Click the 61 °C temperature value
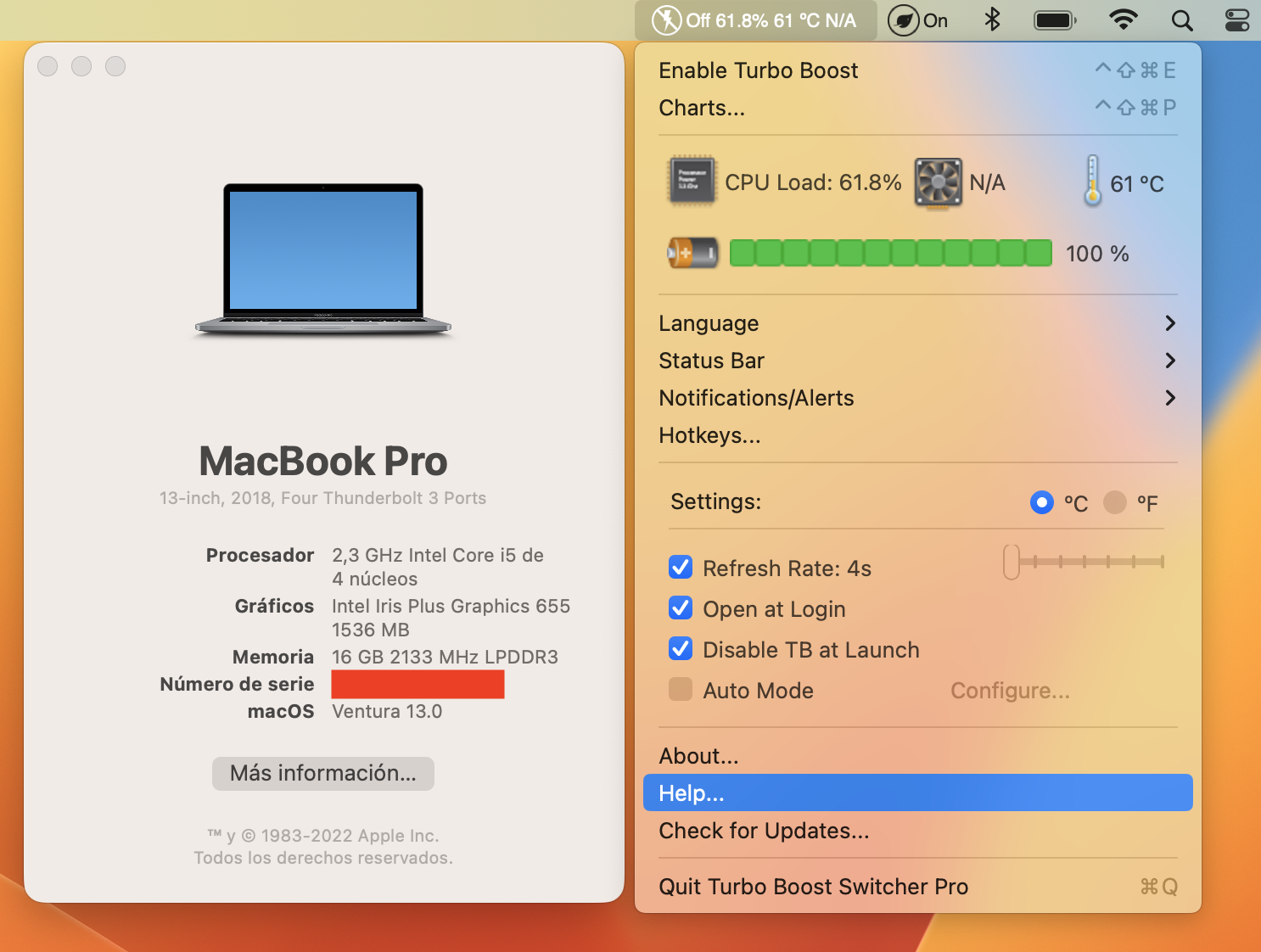This screenshot has height=952, width=1261. pyautogui.click(x=1137, y=184)
